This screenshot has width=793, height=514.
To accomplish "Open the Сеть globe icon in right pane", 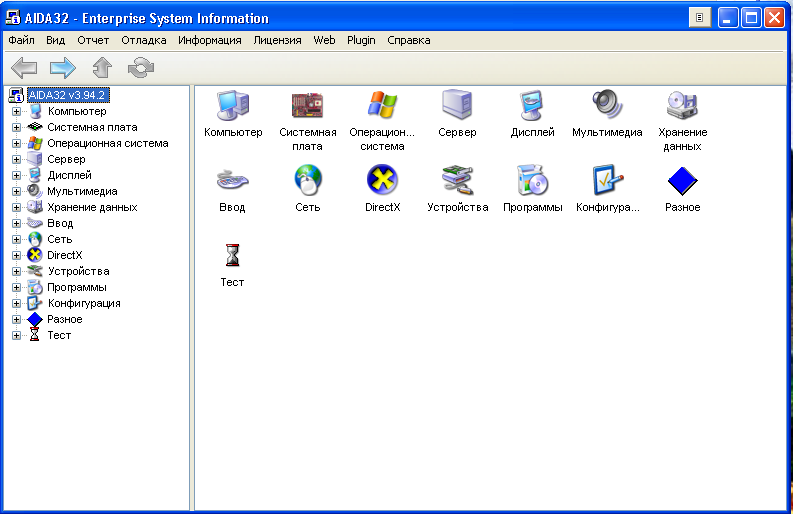I will (x=307, y=180).
